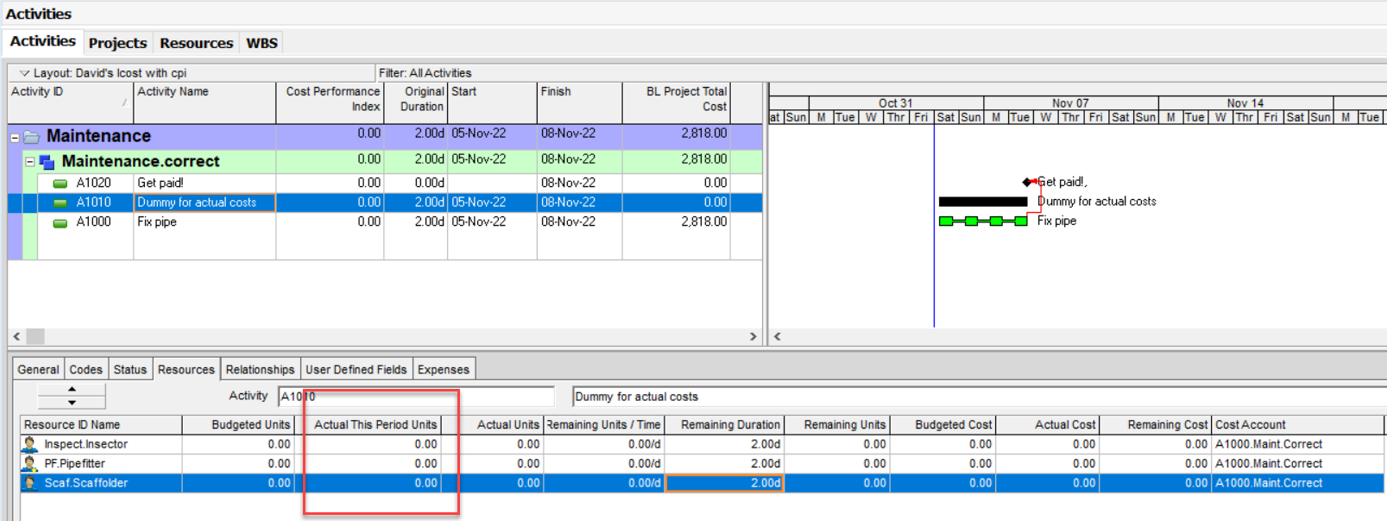The image size is (1387, 521).
Task: Click the PF.Pipefitter resource person icon
Action: [31, 464]
